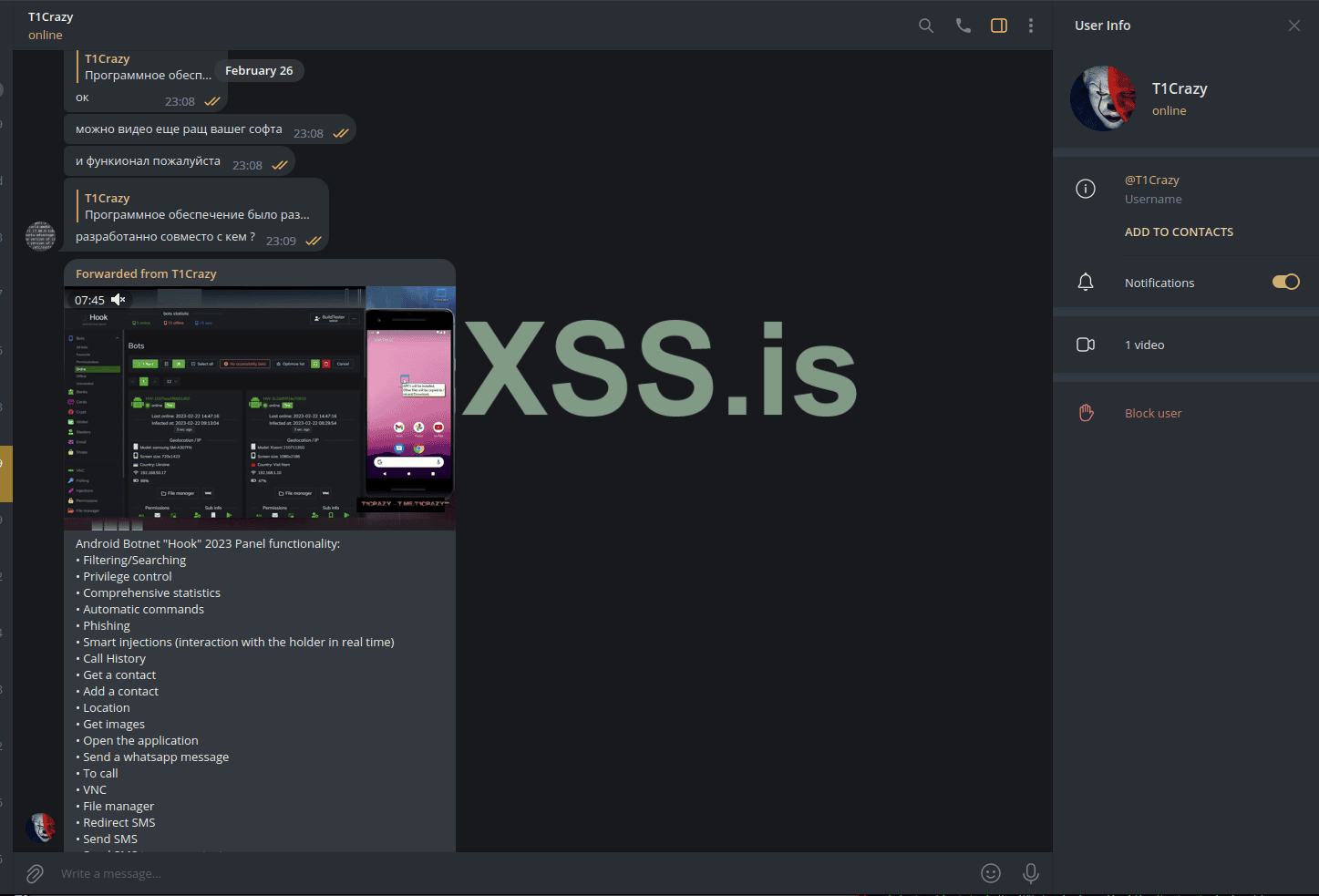Unmute the video using the speaker icon
Screen dimensions: 1319x896
point(119,300)
